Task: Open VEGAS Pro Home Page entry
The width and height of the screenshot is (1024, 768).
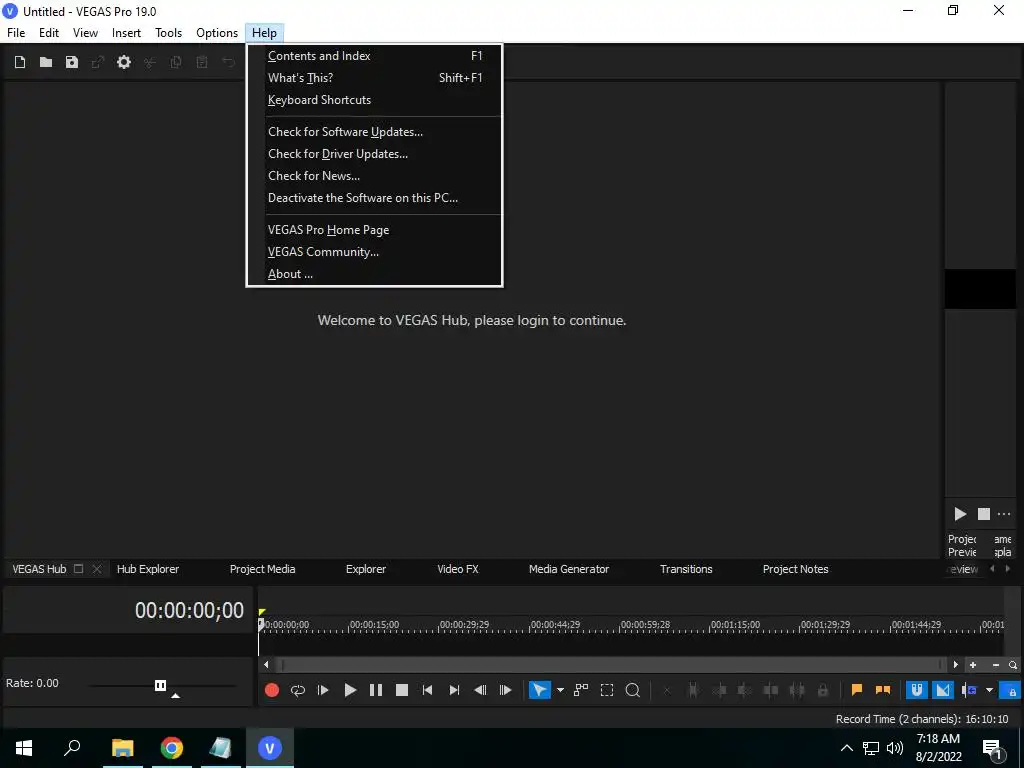Action: click(x=374, y=230)
